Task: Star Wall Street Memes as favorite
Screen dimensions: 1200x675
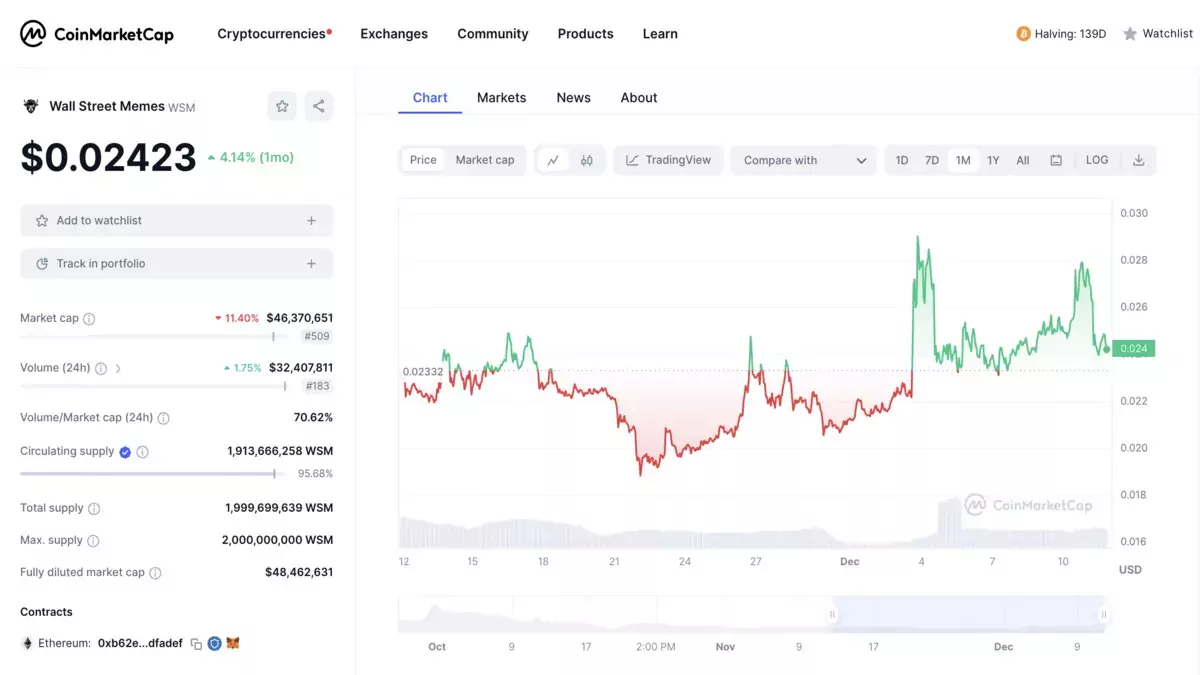Action: pyautogui.click(x=282, y=106)
